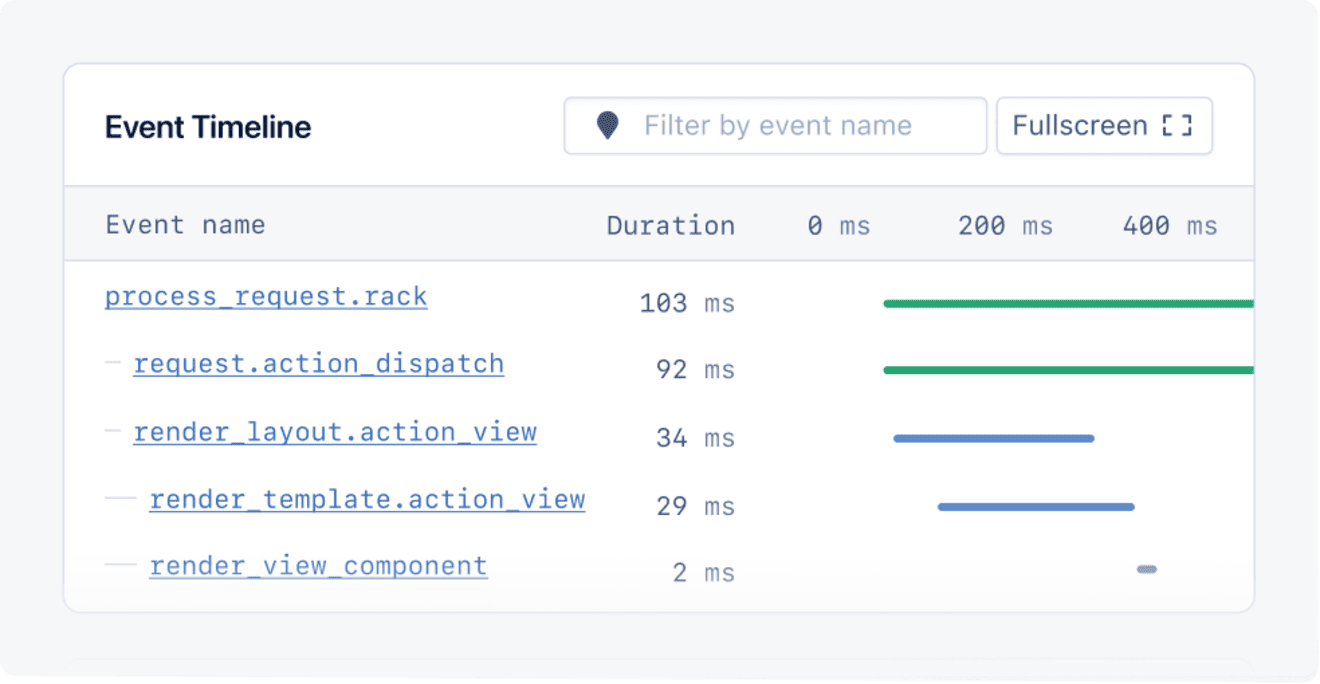
Task: Select the small render_view_component timeline bar
Action: pos(1147,570)
